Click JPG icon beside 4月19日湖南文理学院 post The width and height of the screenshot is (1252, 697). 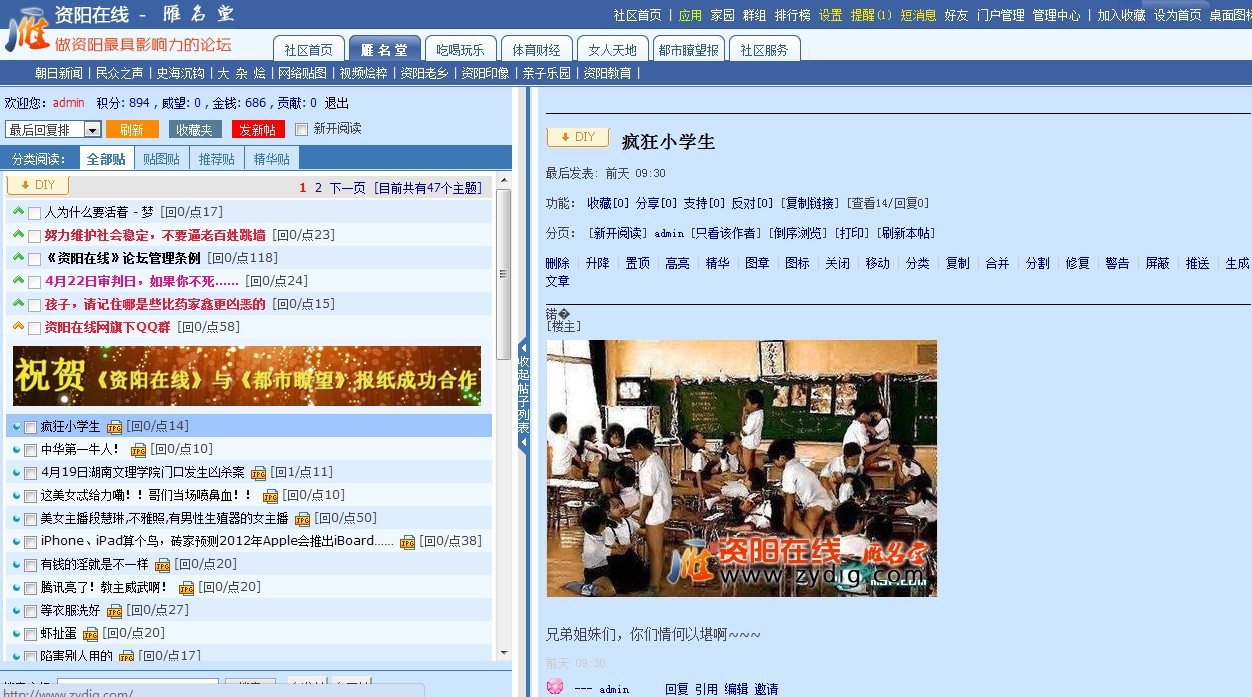pyautogui.click(x=258, y=473)
